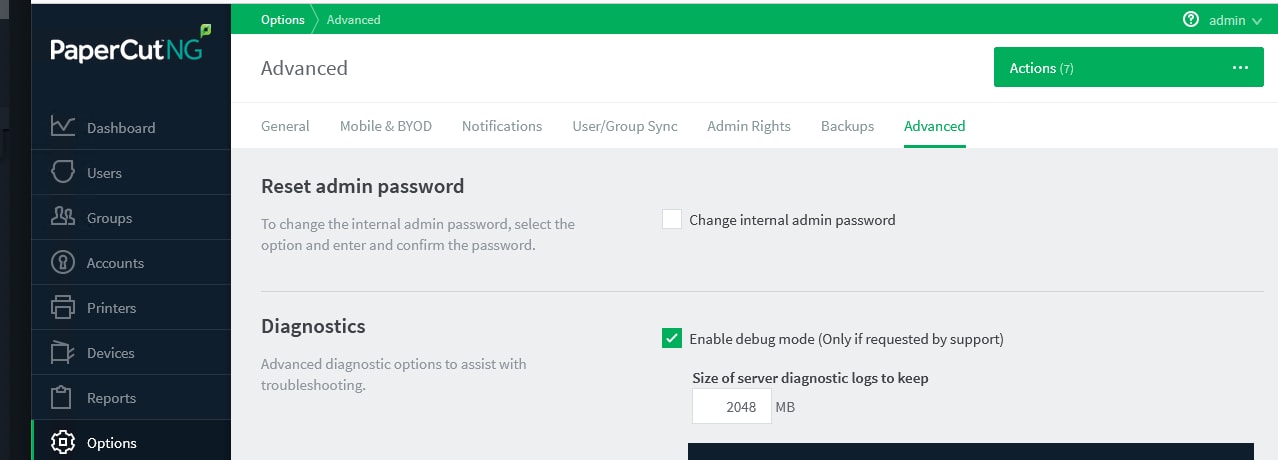The image size is (1278, 460).
Task: Select the Devices icon in sidebar
Action: [x=63, y=352]
